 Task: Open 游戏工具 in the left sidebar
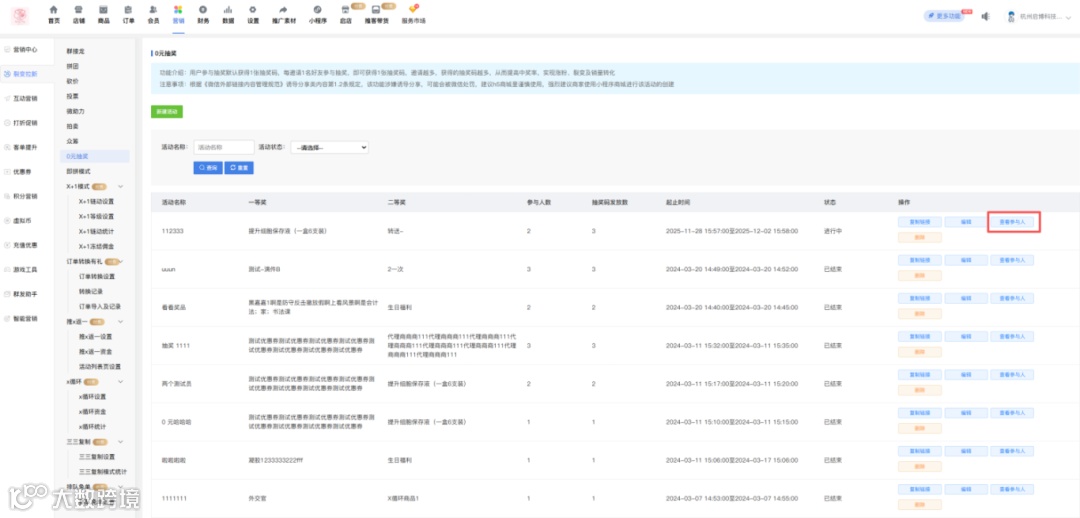point(25,269)
